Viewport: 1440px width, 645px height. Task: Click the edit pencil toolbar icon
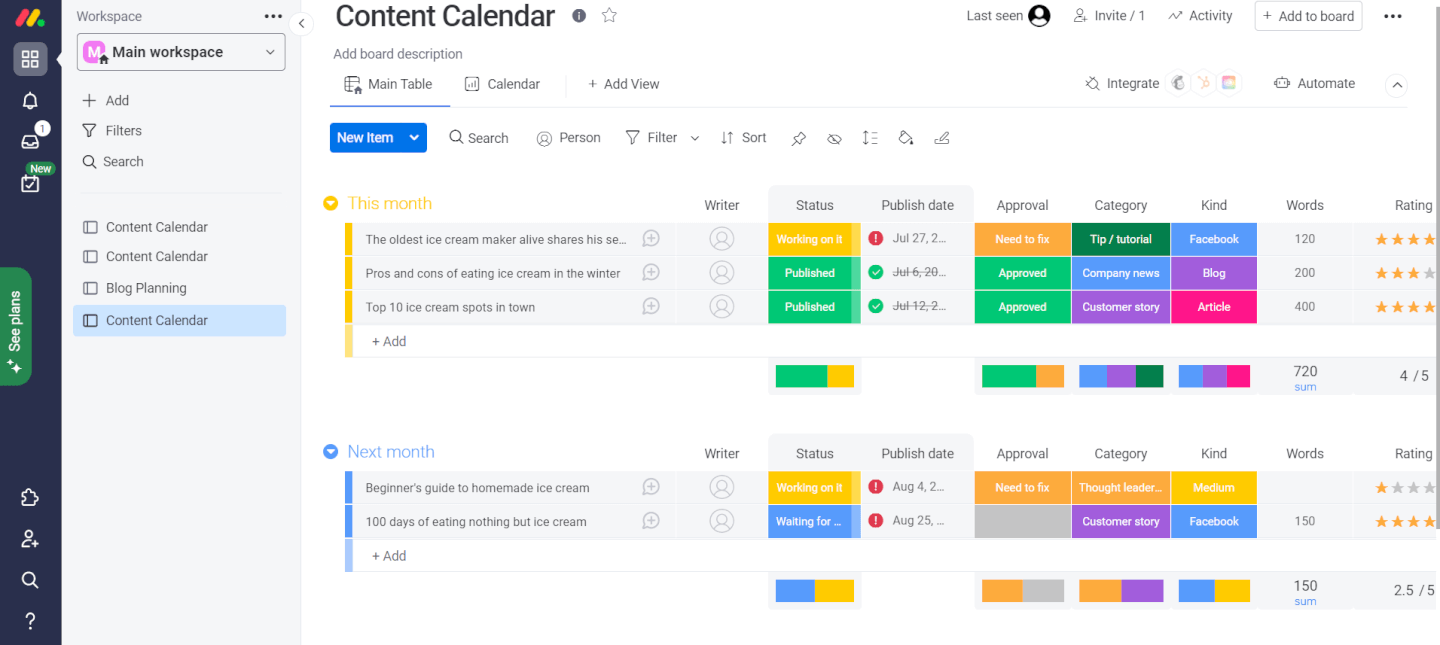tap(941, 138)
